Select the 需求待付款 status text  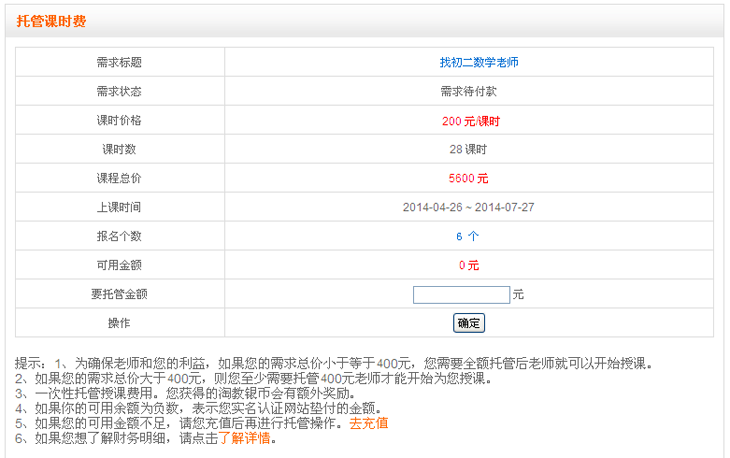point(468,91)
